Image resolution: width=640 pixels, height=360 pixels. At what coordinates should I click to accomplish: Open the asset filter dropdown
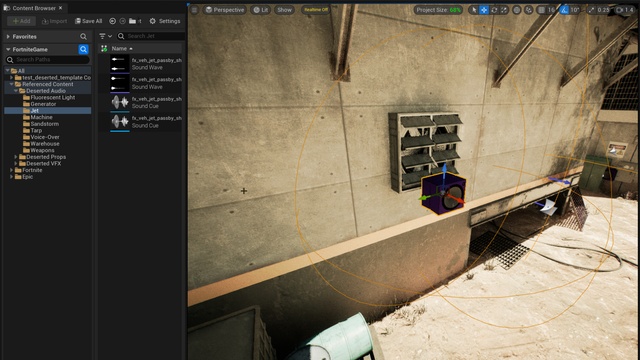pos(105,36)
